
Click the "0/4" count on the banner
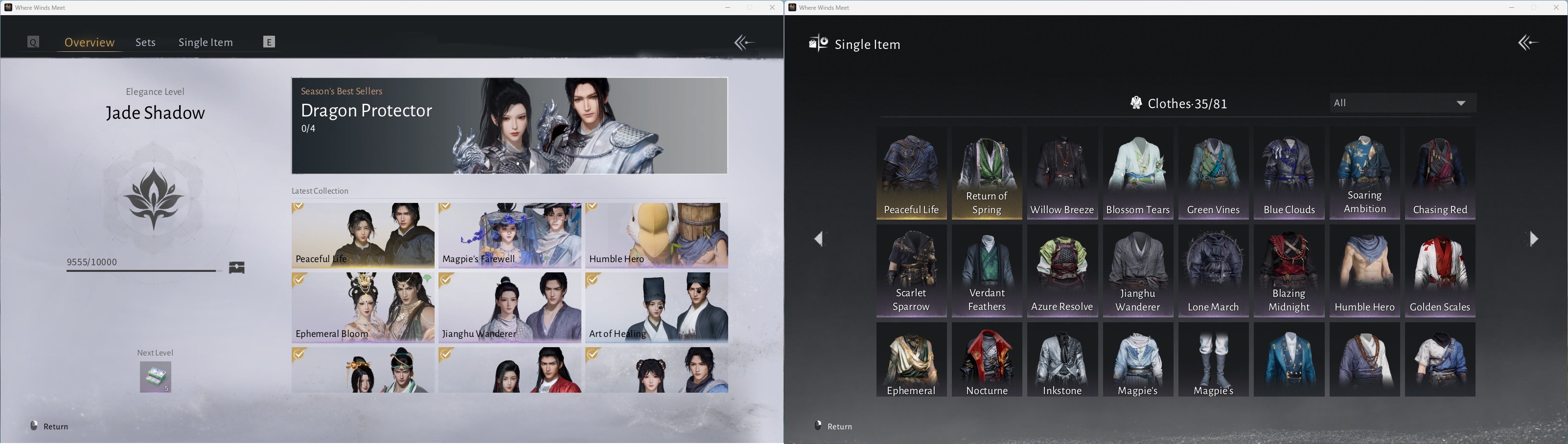[x=308, y=128]
